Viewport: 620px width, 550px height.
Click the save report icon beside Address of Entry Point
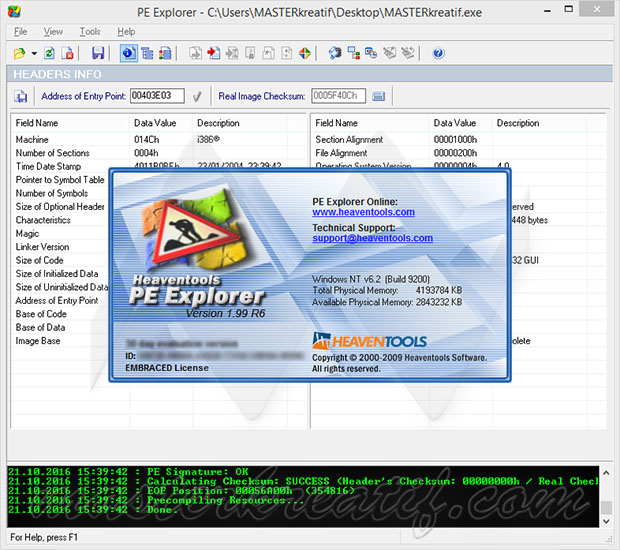point(21,96)
